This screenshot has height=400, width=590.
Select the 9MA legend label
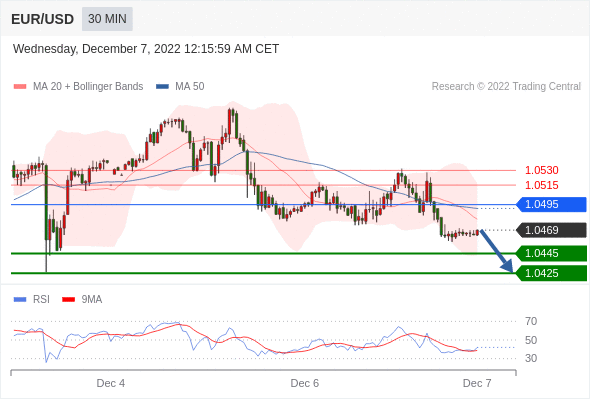pyautogui.click(x=92, y=300)
